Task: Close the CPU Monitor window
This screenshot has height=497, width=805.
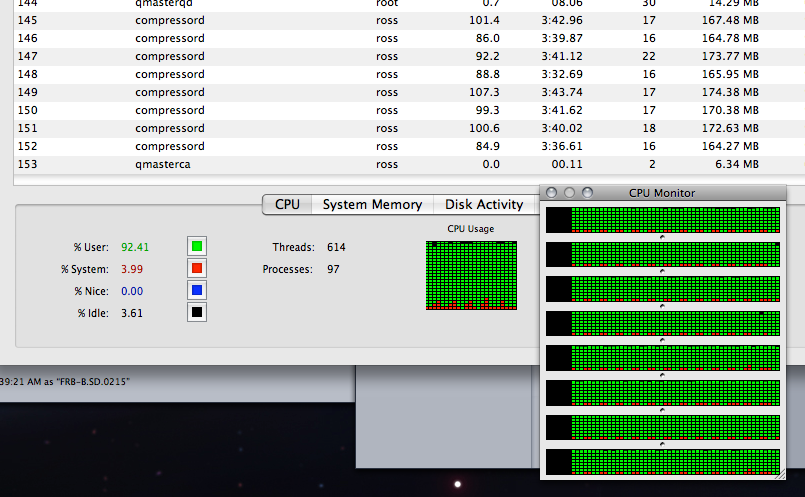Action: click(x=551, y=193)
